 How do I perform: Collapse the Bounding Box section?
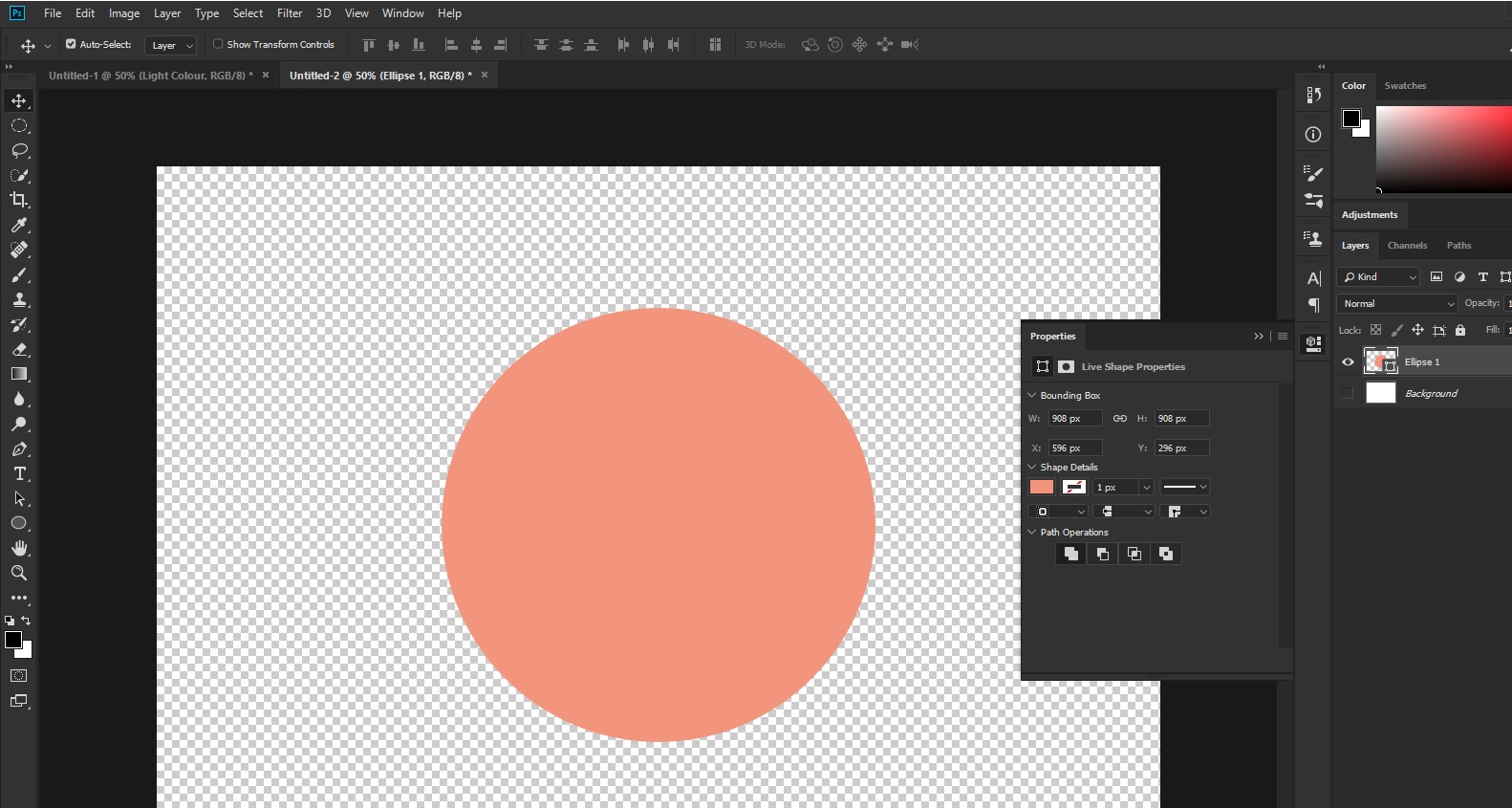(1032, 395)
